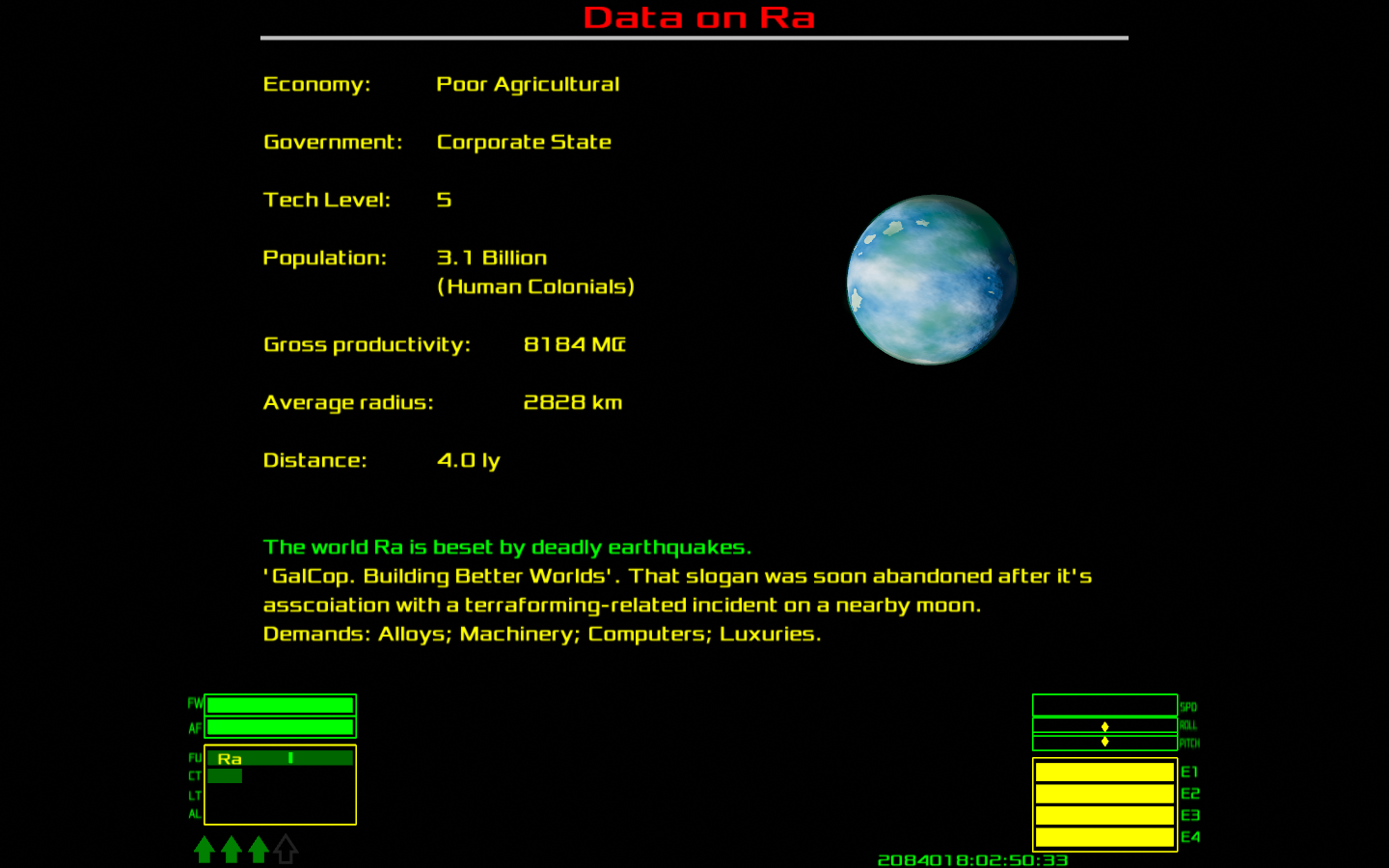Click the leftmost green missile arrow icon
The height and width of the screenshot is (868, 1389).
coord(204,850)
